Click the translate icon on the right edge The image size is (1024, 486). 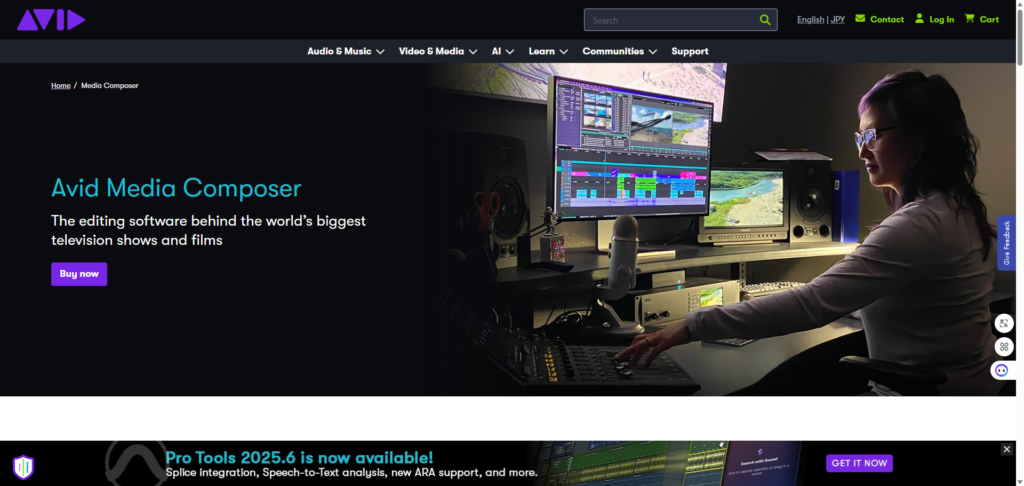[x=1003, y=323]
